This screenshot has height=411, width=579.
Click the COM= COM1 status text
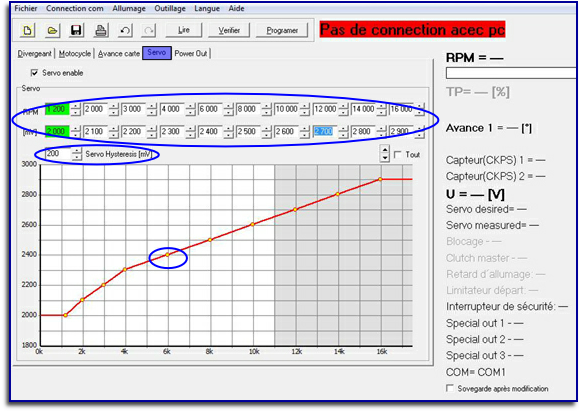(475, 372)
